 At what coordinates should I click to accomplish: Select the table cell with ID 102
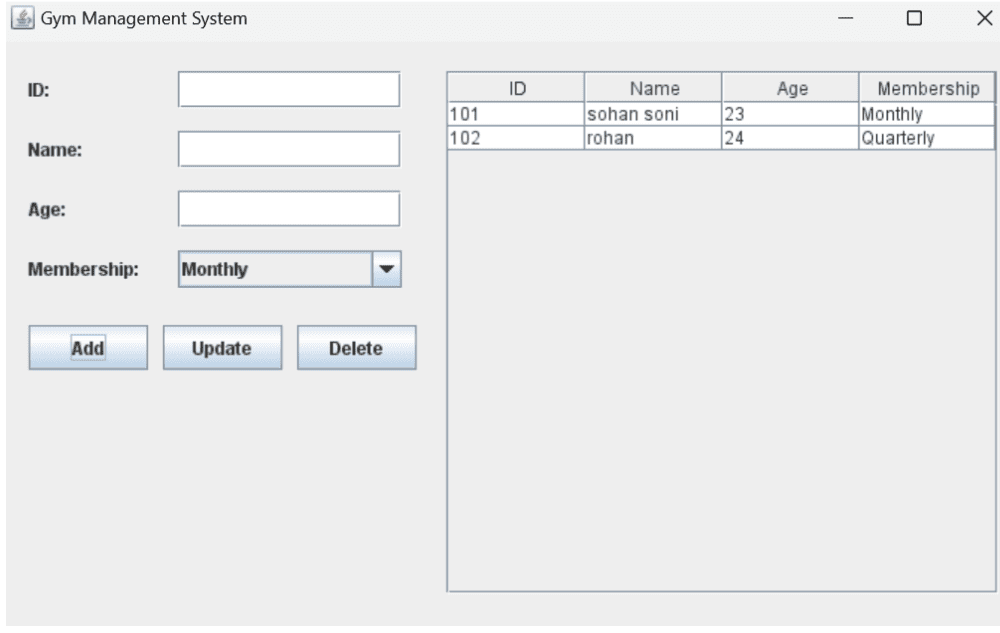click(x=516, y=138)
